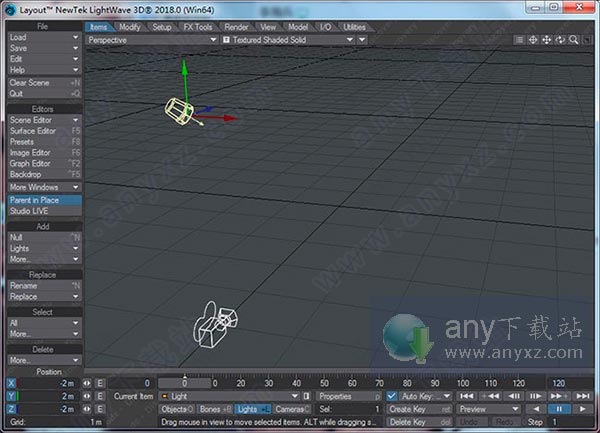Image resolution: width=600 pixels, height=433 pixels.
Task: Switch to the Setup tab
Action: coord(161,27)
